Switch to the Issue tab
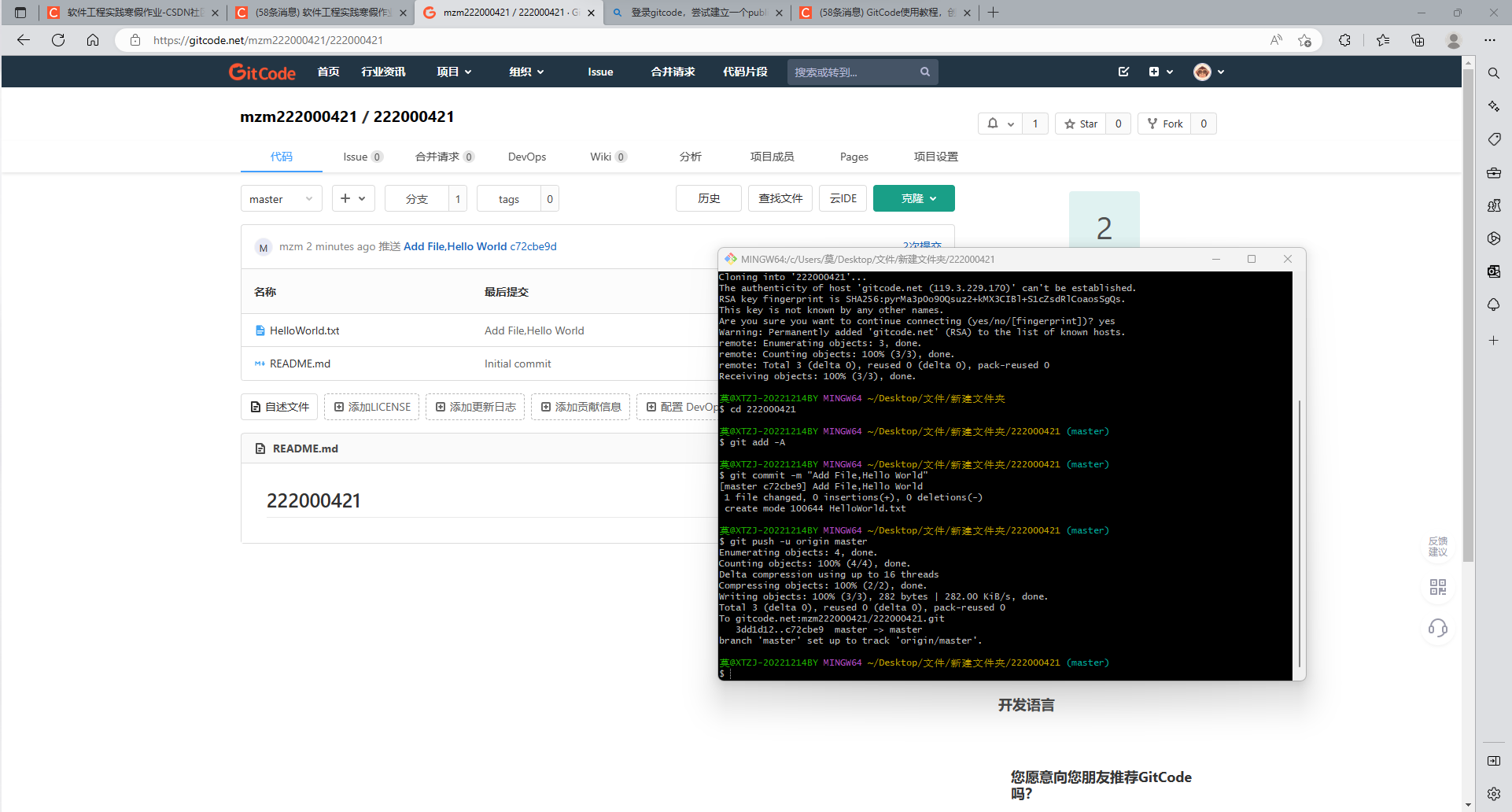The height and width of the screenshot is (812, 1512). [363, 157]
